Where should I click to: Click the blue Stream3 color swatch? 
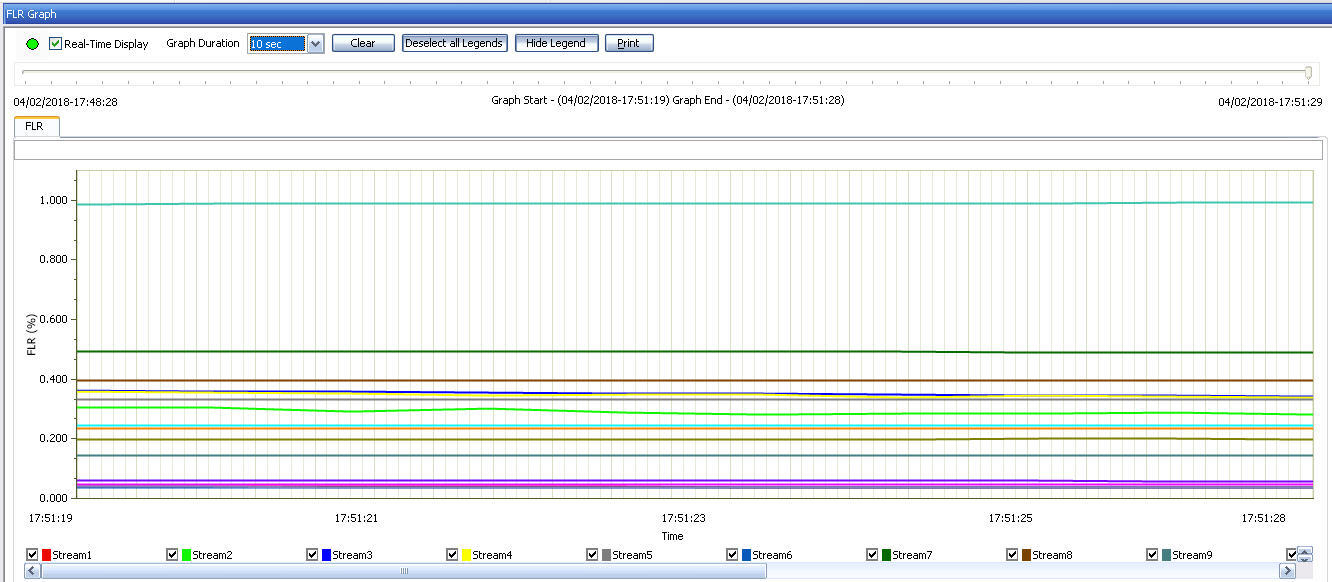click(327, 555)
